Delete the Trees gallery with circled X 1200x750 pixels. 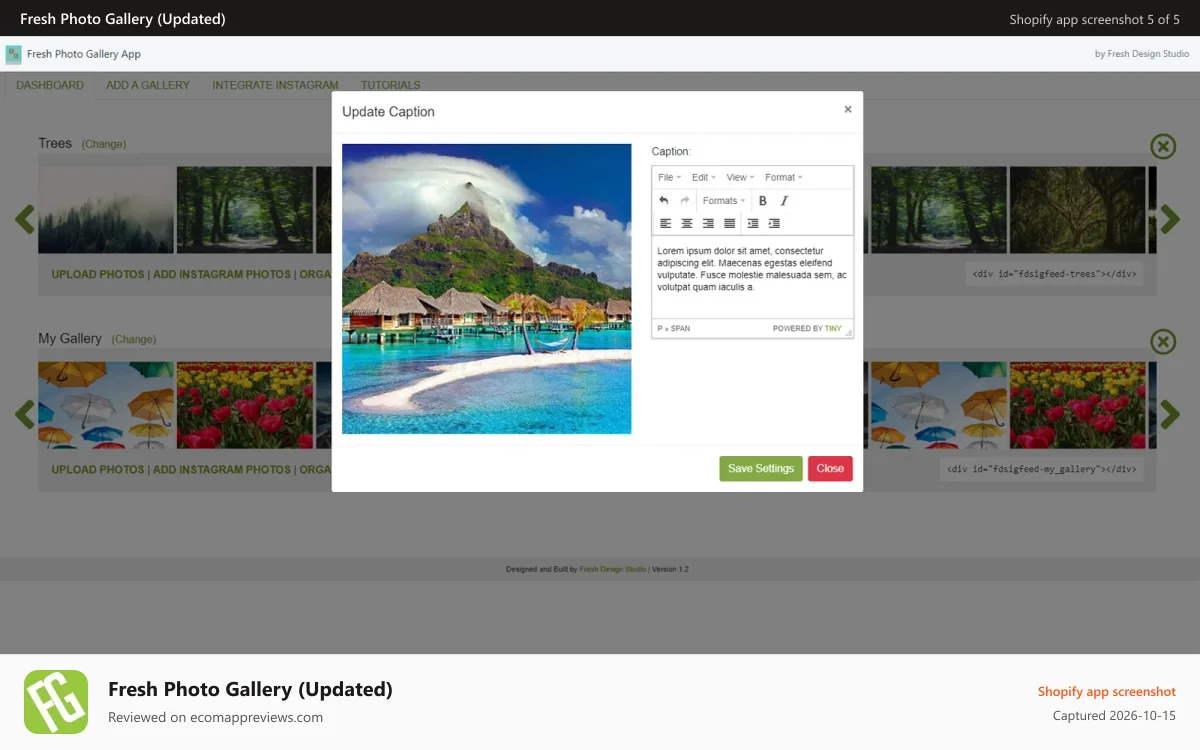point(1163,147)
